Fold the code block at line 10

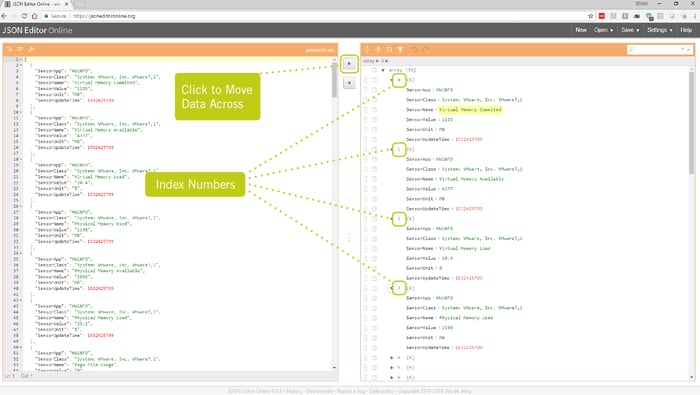21,112
